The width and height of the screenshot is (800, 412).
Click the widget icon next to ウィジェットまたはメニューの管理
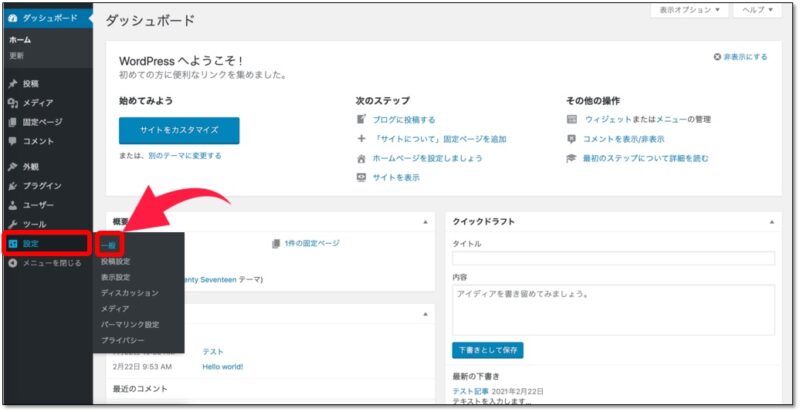click(x=572, y=119)
